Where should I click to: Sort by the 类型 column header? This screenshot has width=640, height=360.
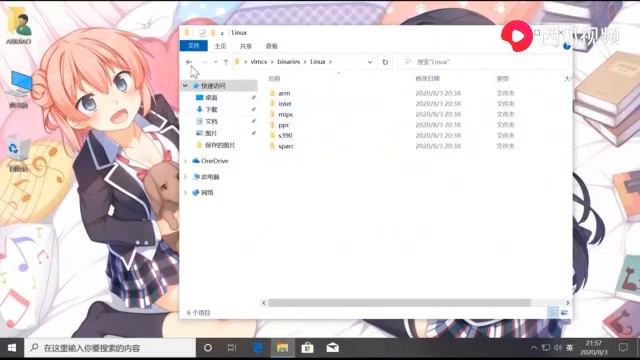(x=502, y=78)
